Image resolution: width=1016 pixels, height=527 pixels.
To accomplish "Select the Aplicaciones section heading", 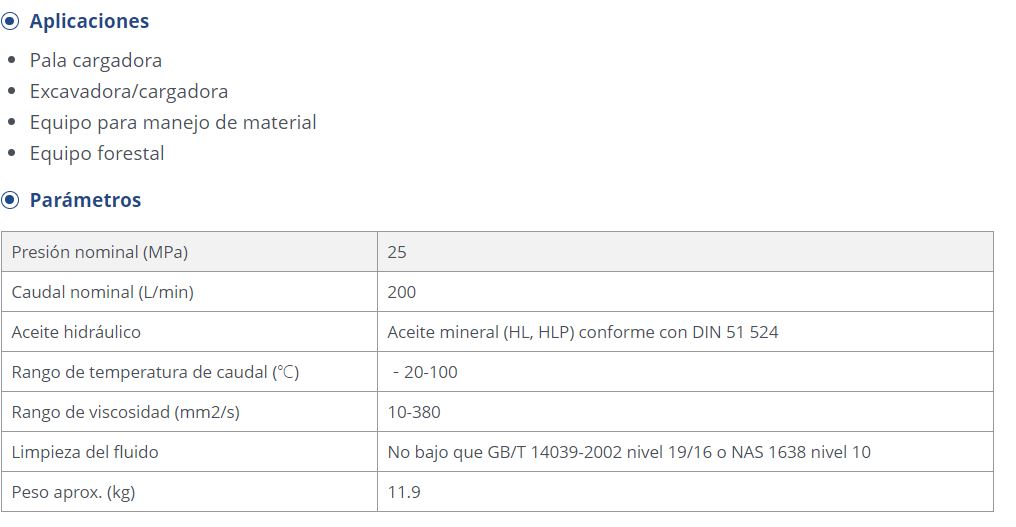I will point(89,21).
